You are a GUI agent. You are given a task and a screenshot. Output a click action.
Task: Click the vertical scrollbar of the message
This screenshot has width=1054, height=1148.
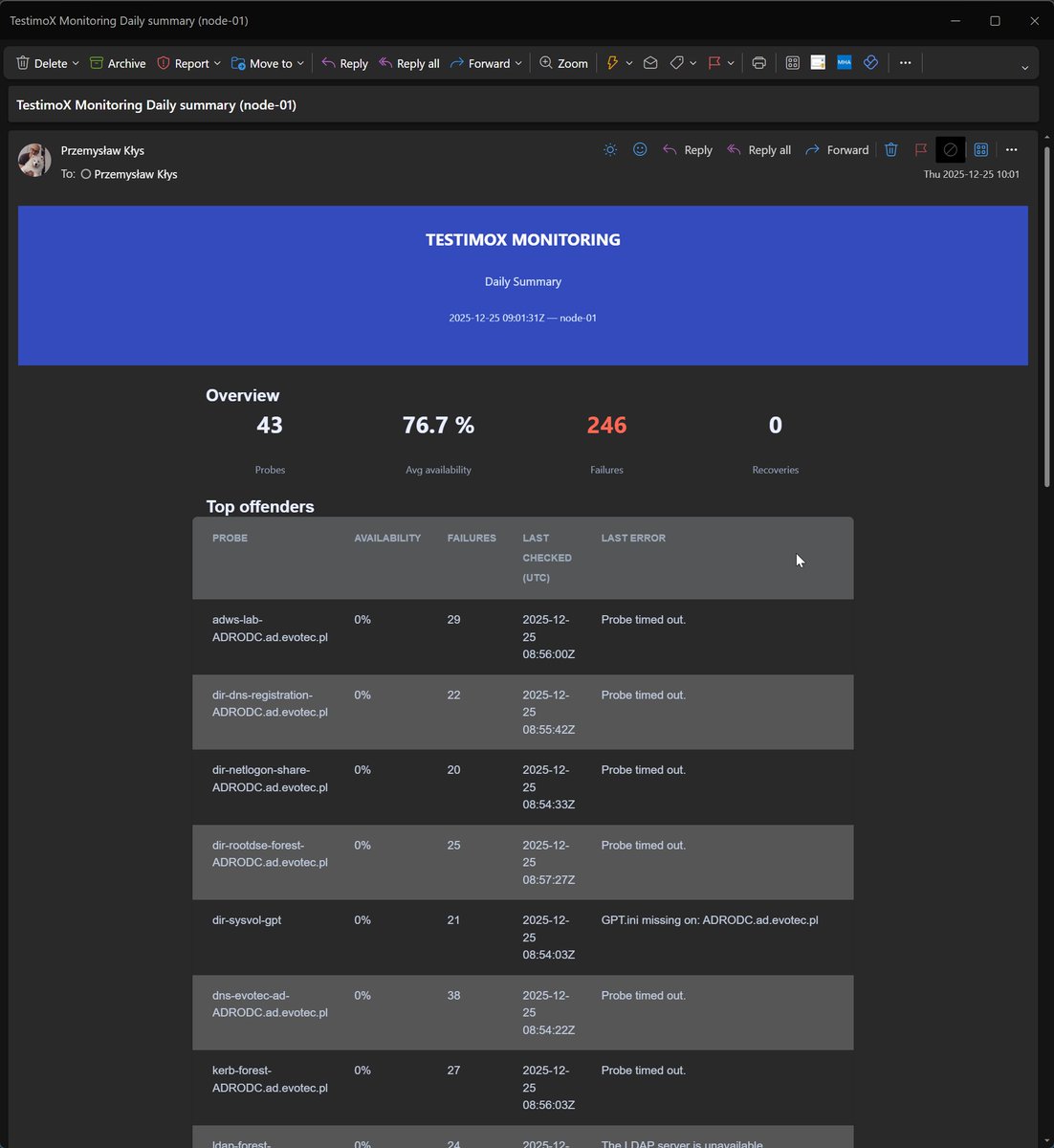1047,316
